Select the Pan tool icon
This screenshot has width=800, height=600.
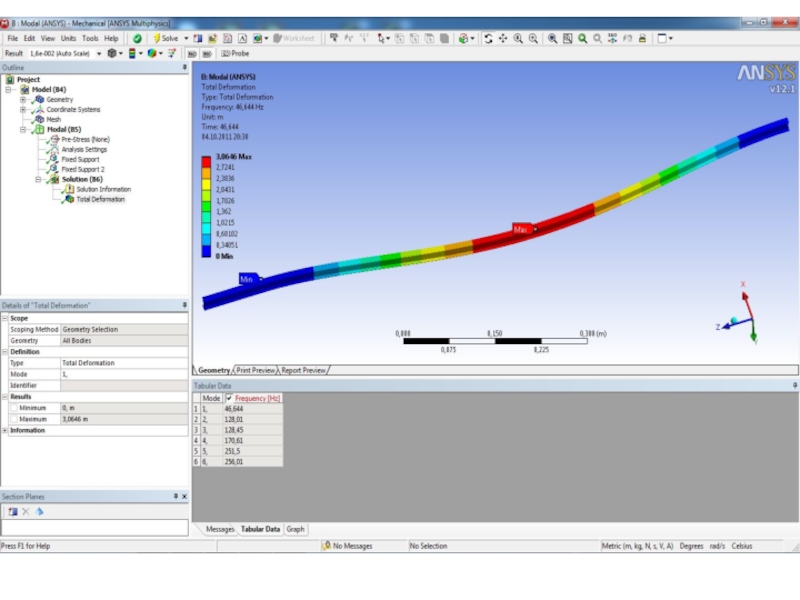click(503, 38)
